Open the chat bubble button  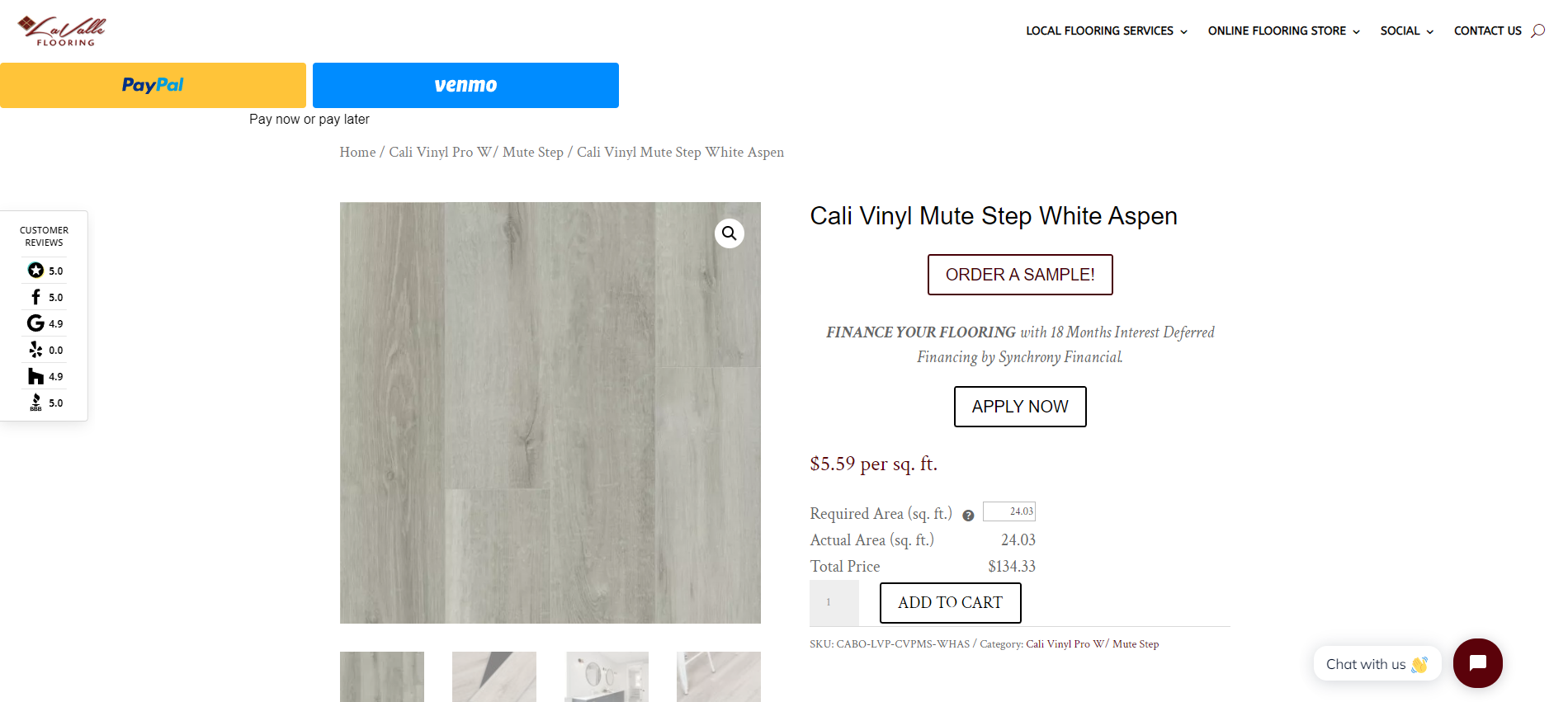(x=1477, y=663)
